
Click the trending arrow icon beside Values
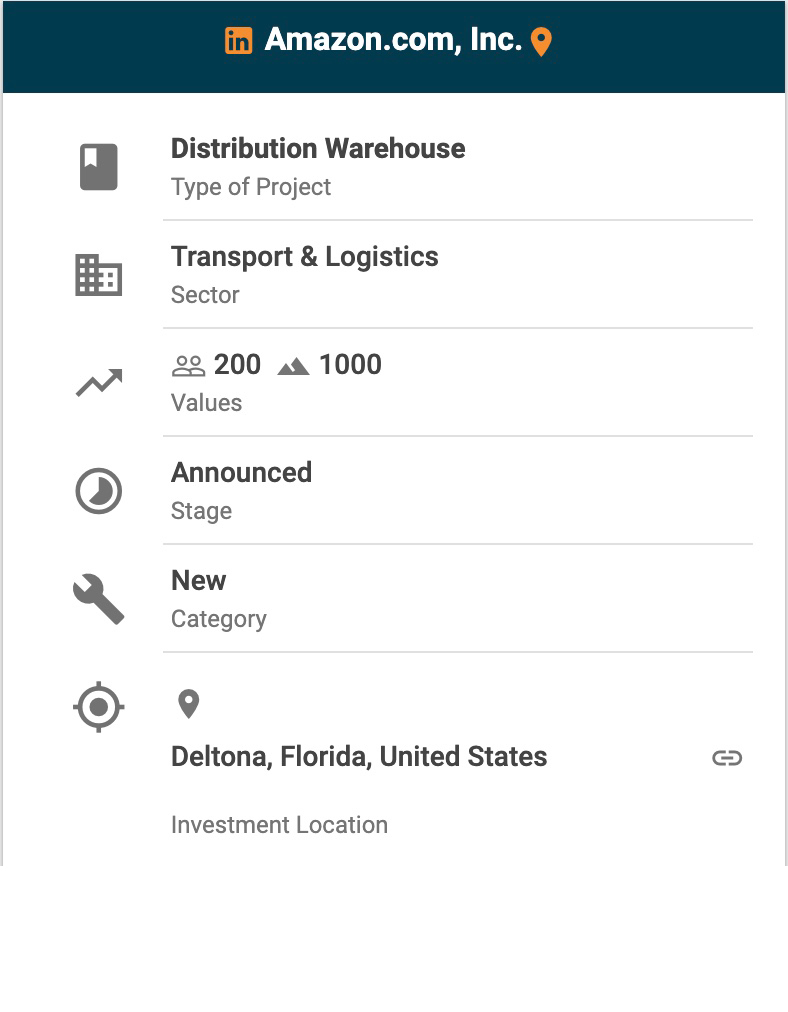coord(99,383)
